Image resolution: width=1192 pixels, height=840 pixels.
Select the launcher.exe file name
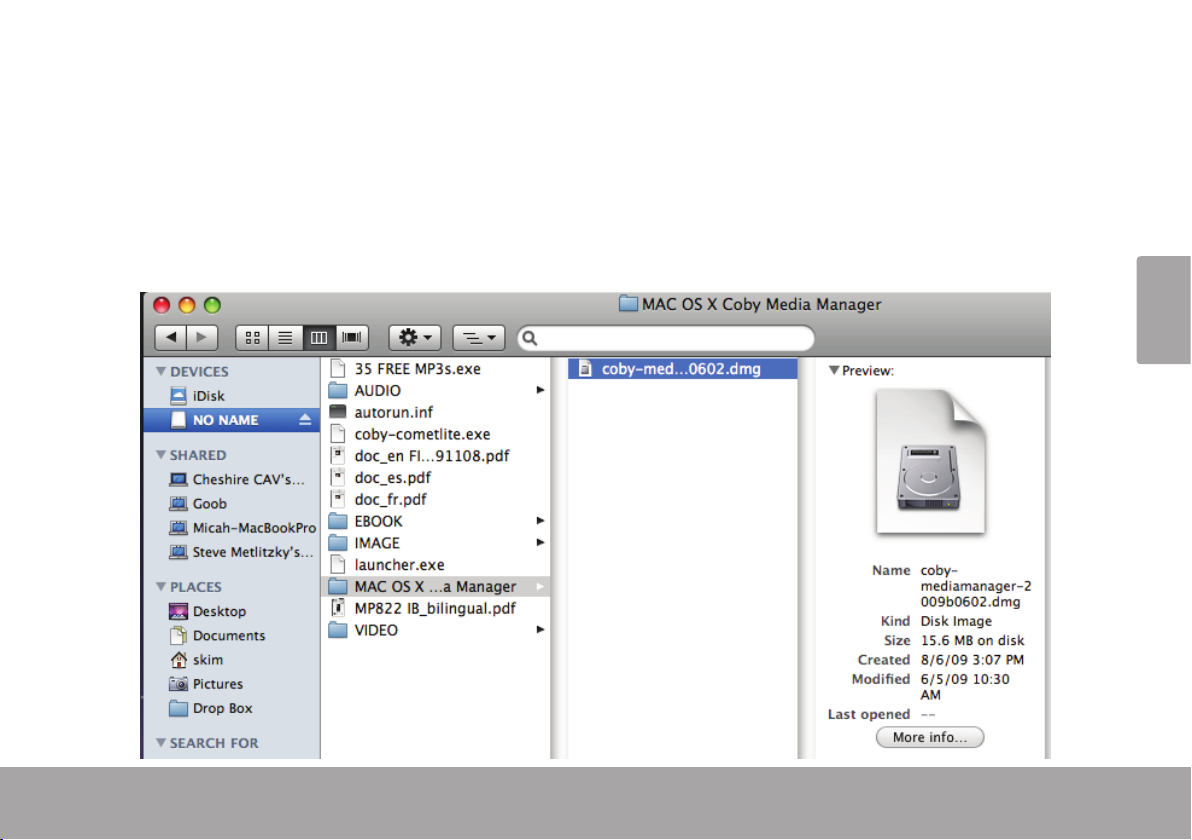click(x=399, y=565)
